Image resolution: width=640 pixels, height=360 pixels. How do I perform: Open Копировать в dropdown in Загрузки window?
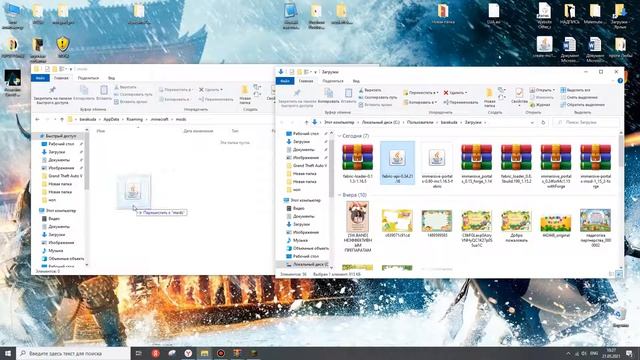pyautogui.click(x=420, y=102)
